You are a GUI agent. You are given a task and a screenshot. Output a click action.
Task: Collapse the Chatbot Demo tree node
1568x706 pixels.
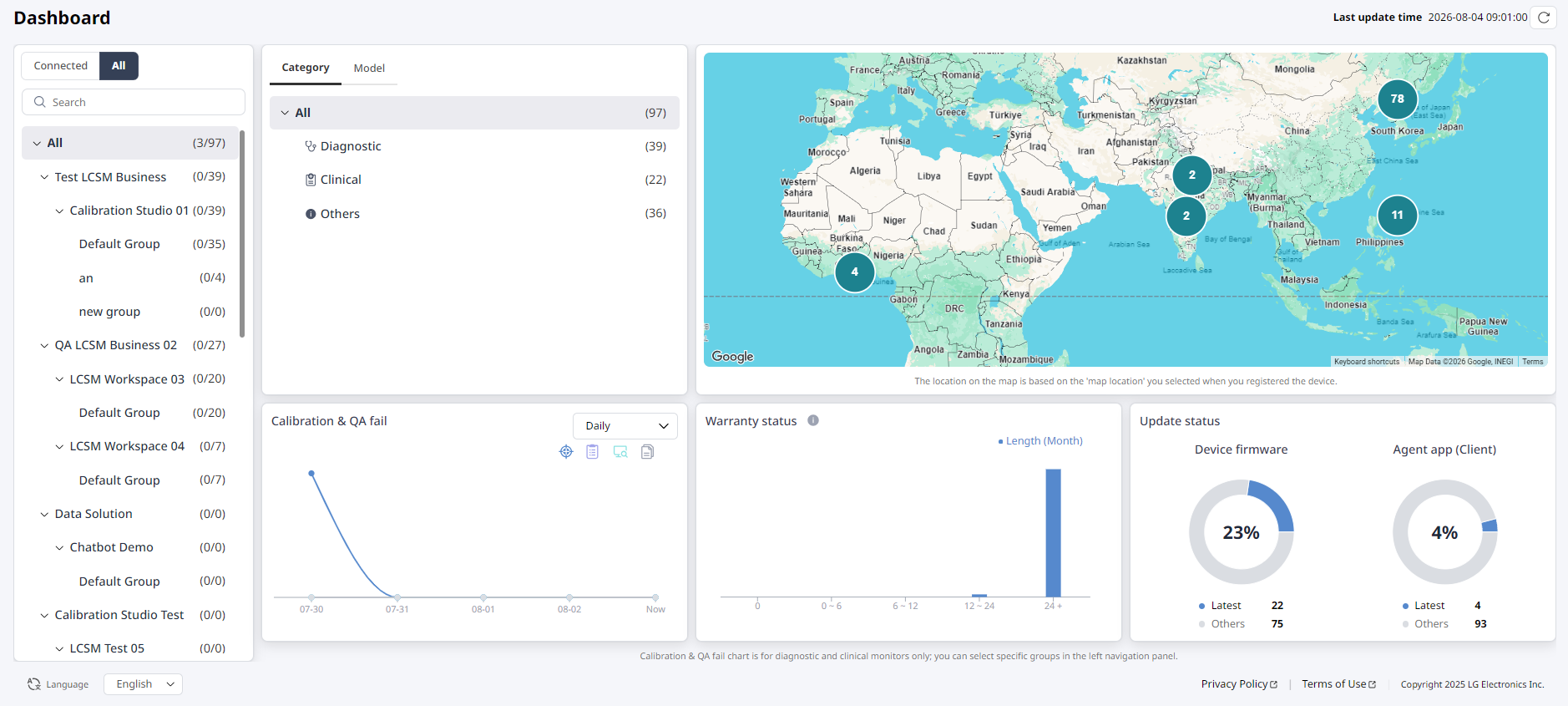pyautogui.click(x=59, y=548)
